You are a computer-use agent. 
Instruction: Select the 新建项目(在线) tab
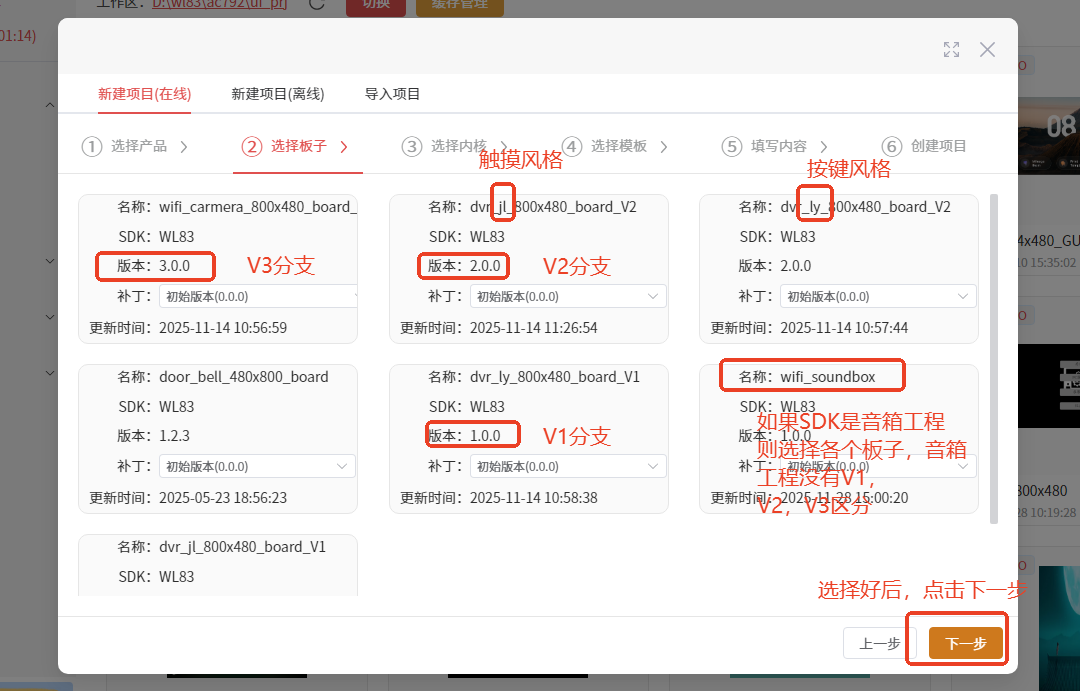pos(145,94)
